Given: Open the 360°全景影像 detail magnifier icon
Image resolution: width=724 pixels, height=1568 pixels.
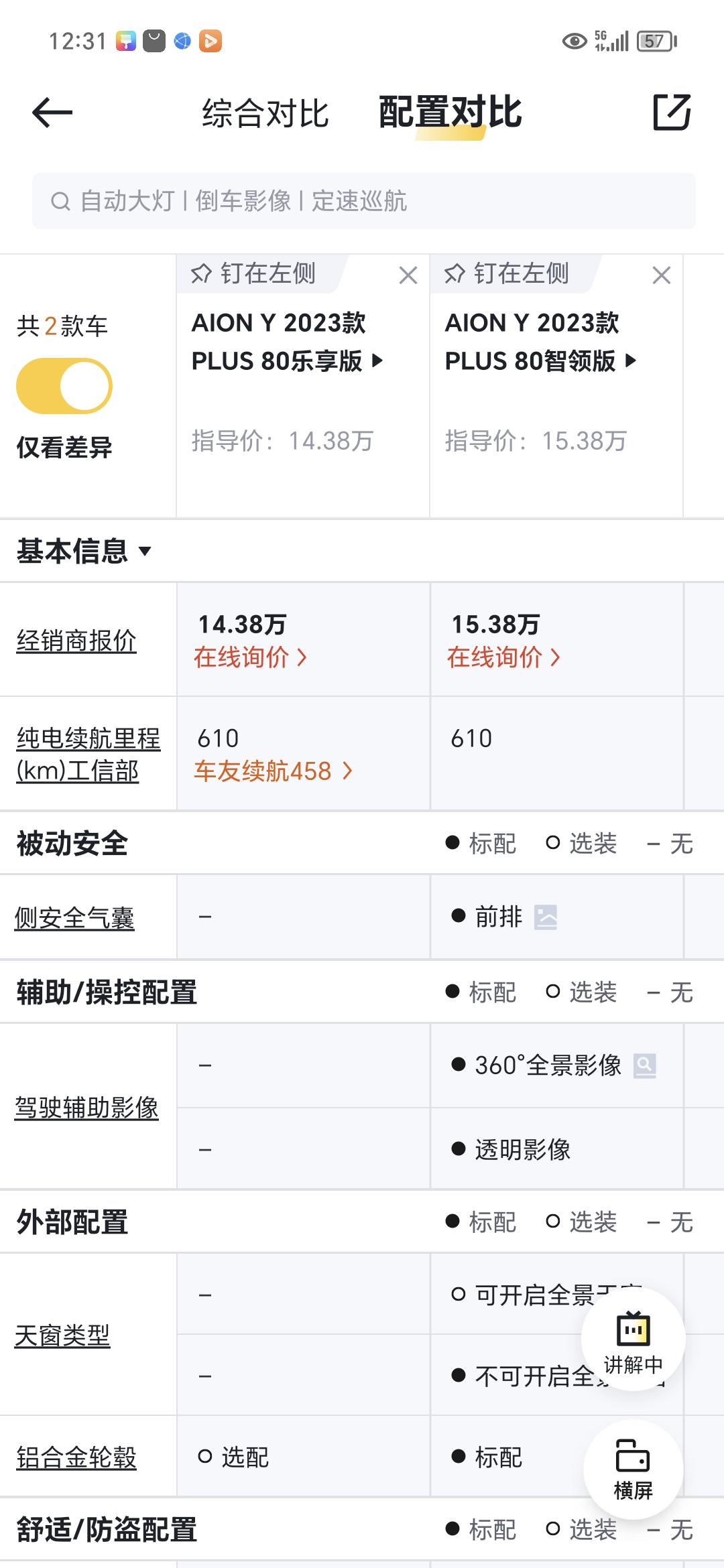Looking at the screenshot, I should (x=645, y=1065).
